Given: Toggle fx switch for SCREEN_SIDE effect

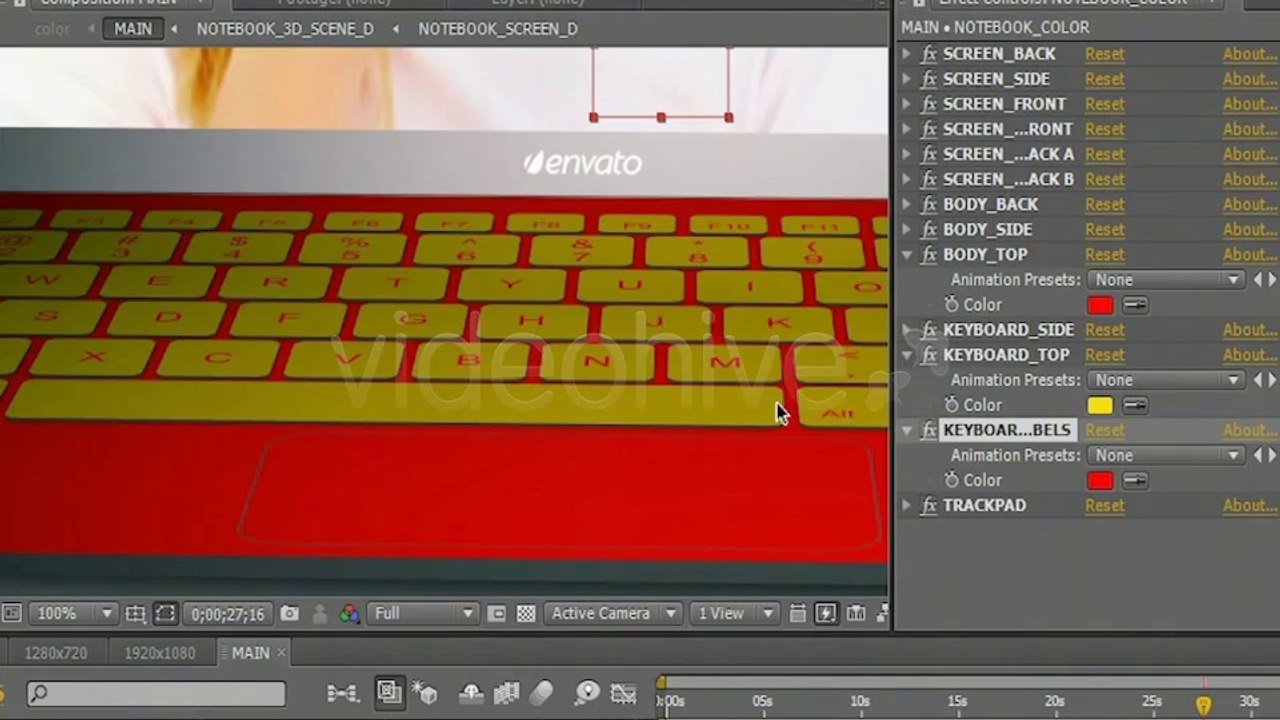Looking at the screenshot, I should (x=929, y=79).
